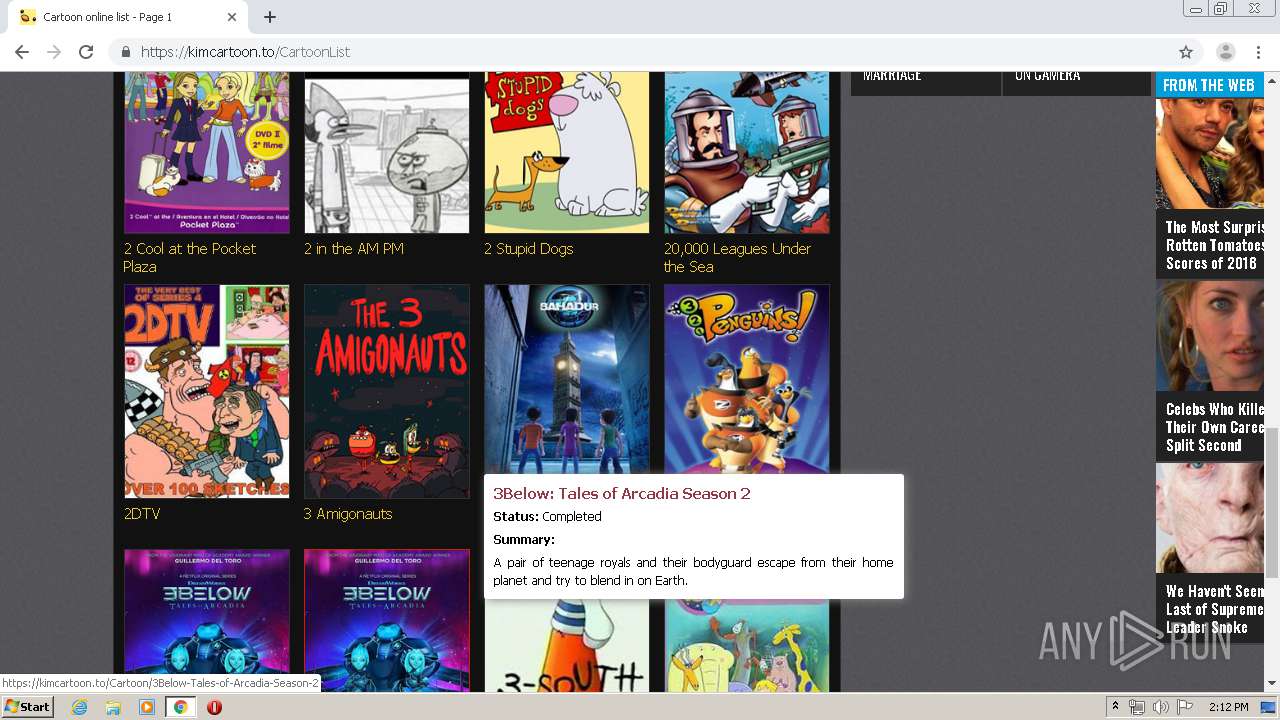Image resolution: width=1280 pixels, height=720 pixels.
Task: Open 2DTV title link
Action: (x=142, y=513)
